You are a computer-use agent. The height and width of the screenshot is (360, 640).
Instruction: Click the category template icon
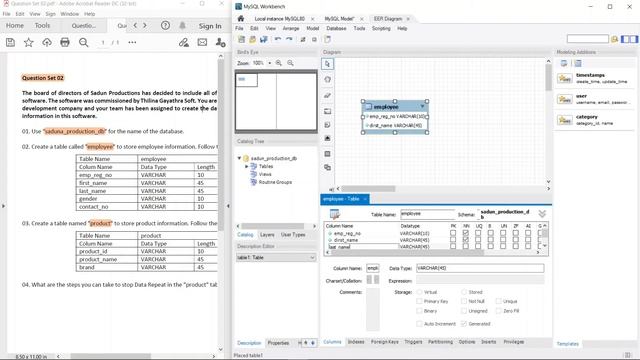[x=565, y=120]
